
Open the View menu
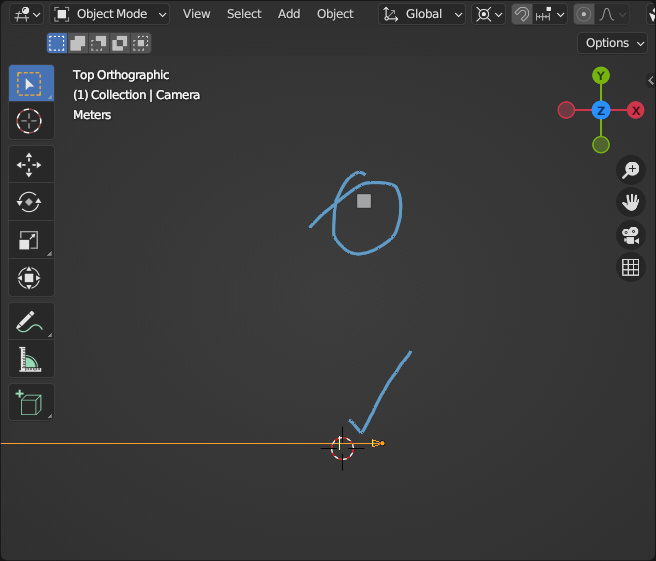[197, 14]
